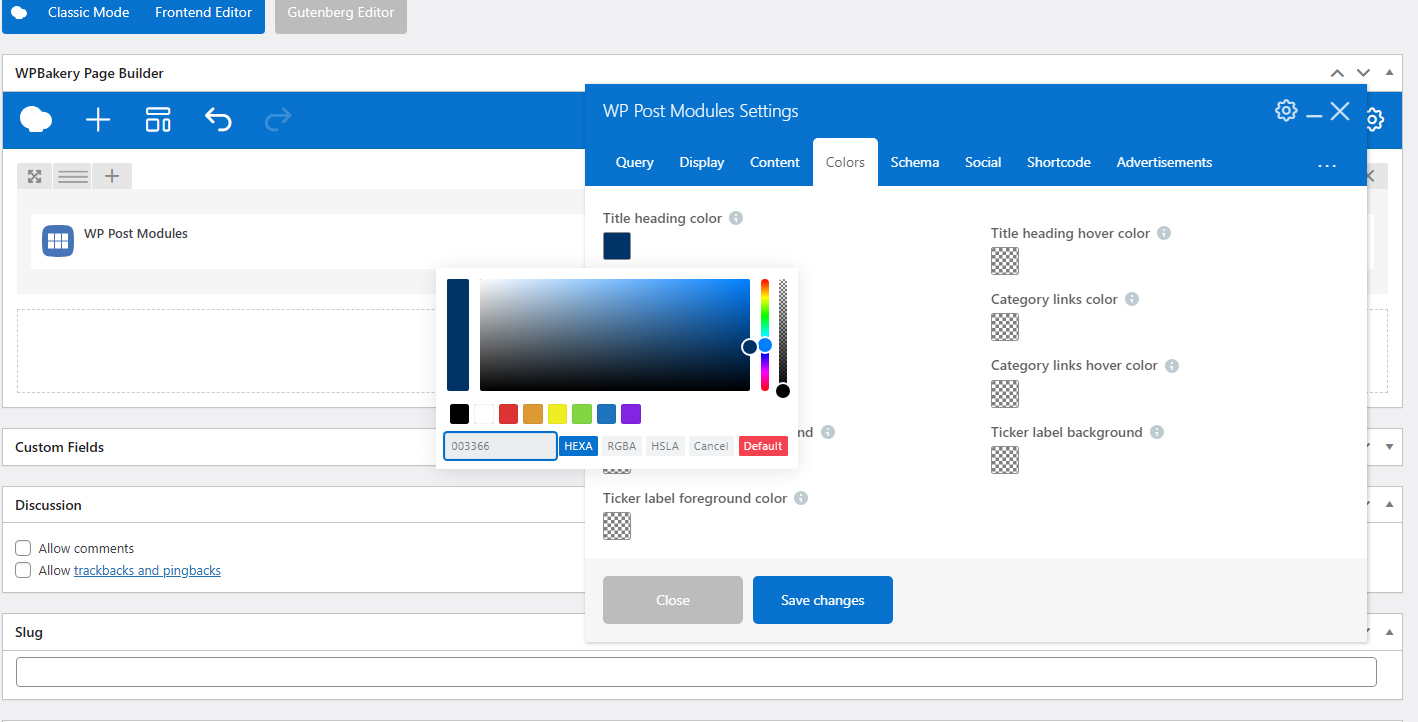Move WPBakery panel down with arrow
This screenshot has width=1418, height=722.
[x=1363, y=73]
